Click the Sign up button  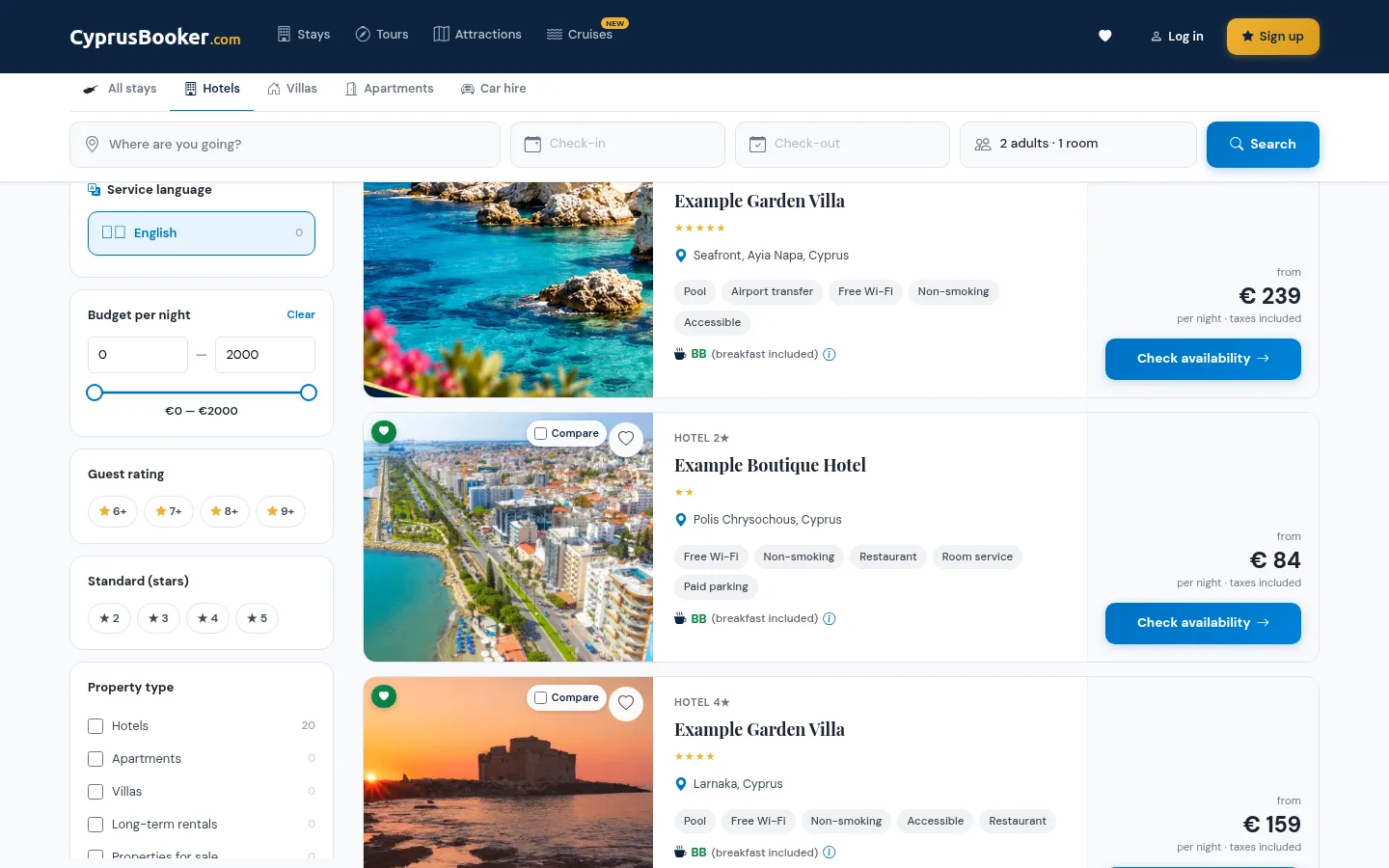pyautogui.click(x=1273, y=37)
